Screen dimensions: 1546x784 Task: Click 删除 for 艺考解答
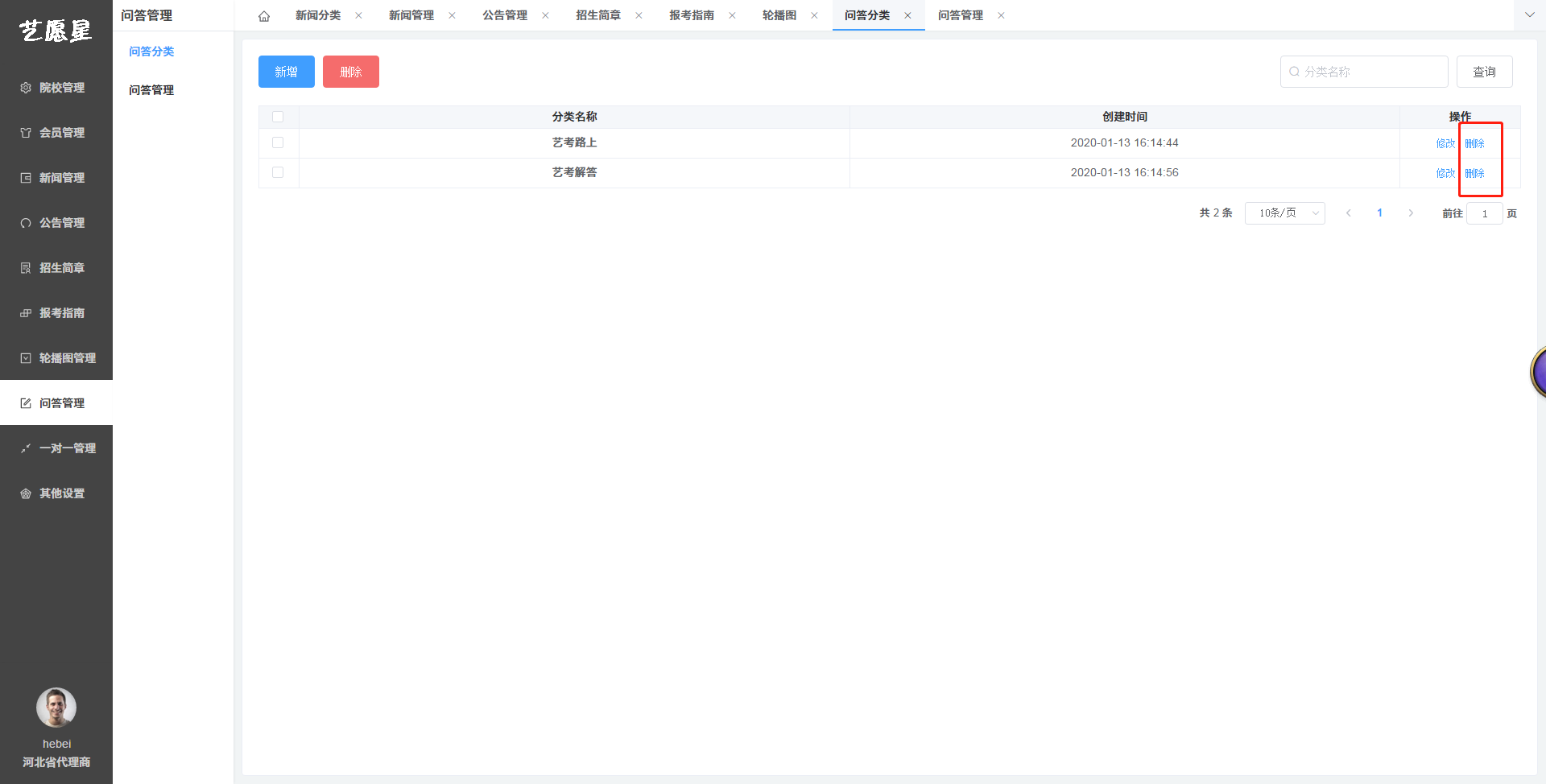(x=1474, y=173)
